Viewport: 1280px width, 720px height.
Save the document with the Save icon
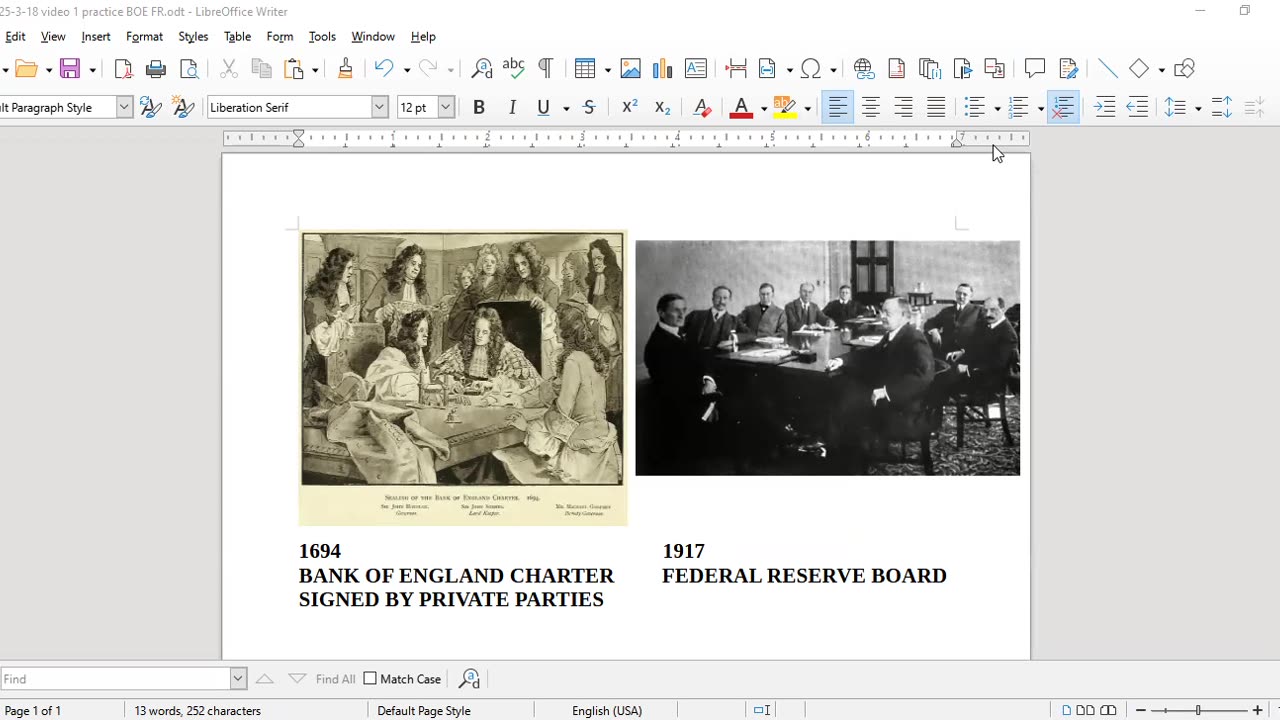click(x=70, y=69)
